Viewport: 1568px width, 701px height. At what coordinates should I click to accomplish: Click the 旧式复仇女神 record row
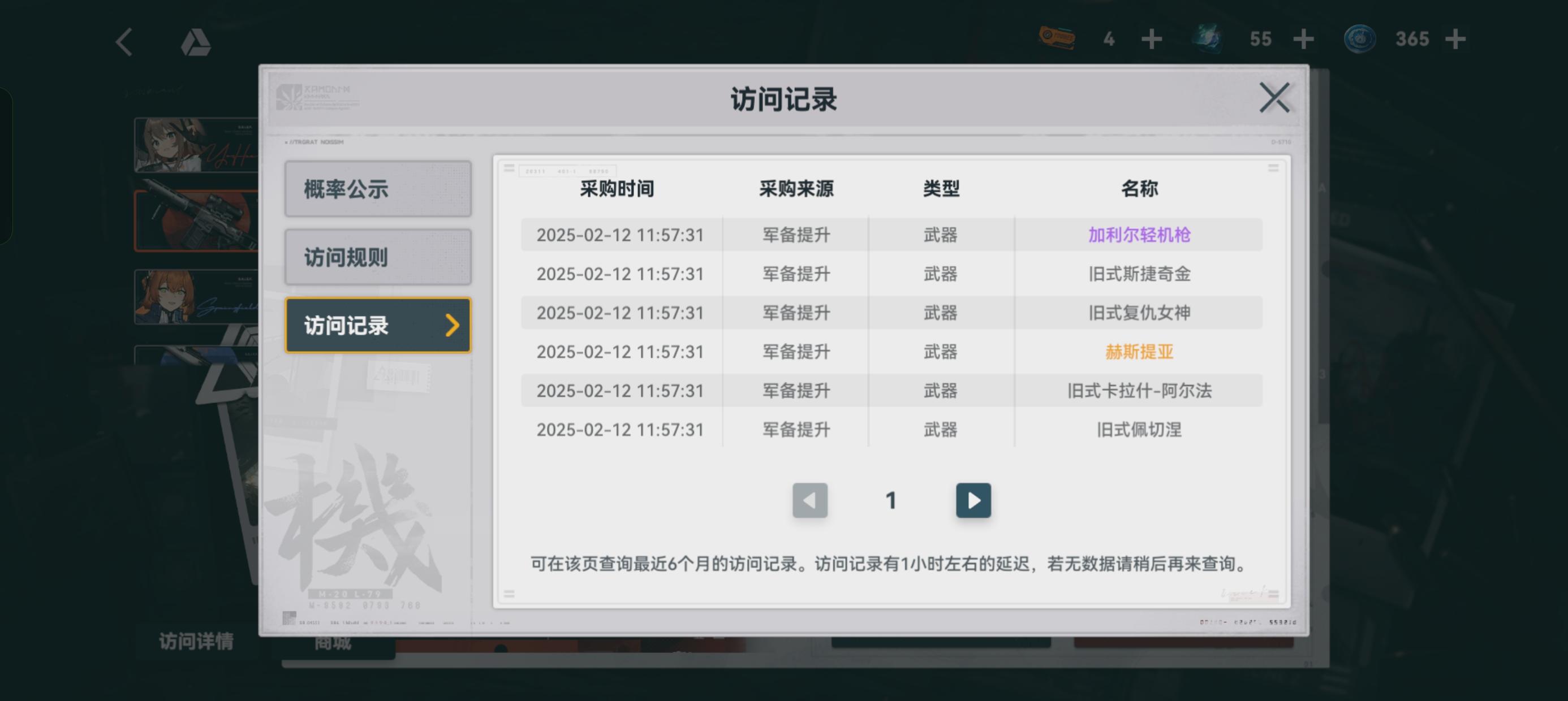coord(1139,313)
